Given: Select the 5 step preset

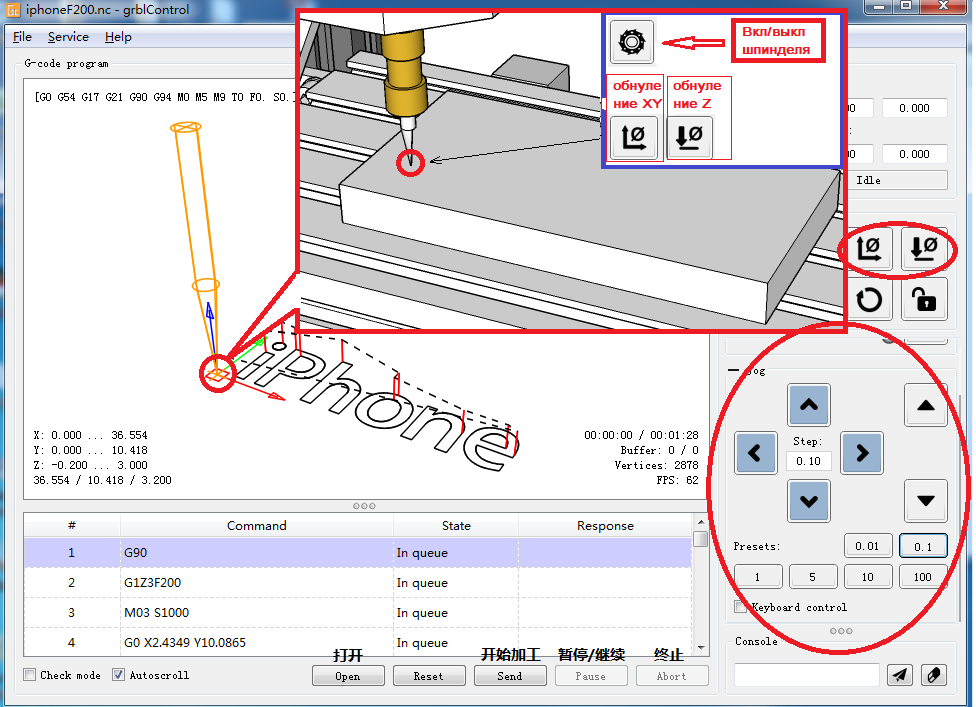Looking at the screenshot, I should point(812,577).
